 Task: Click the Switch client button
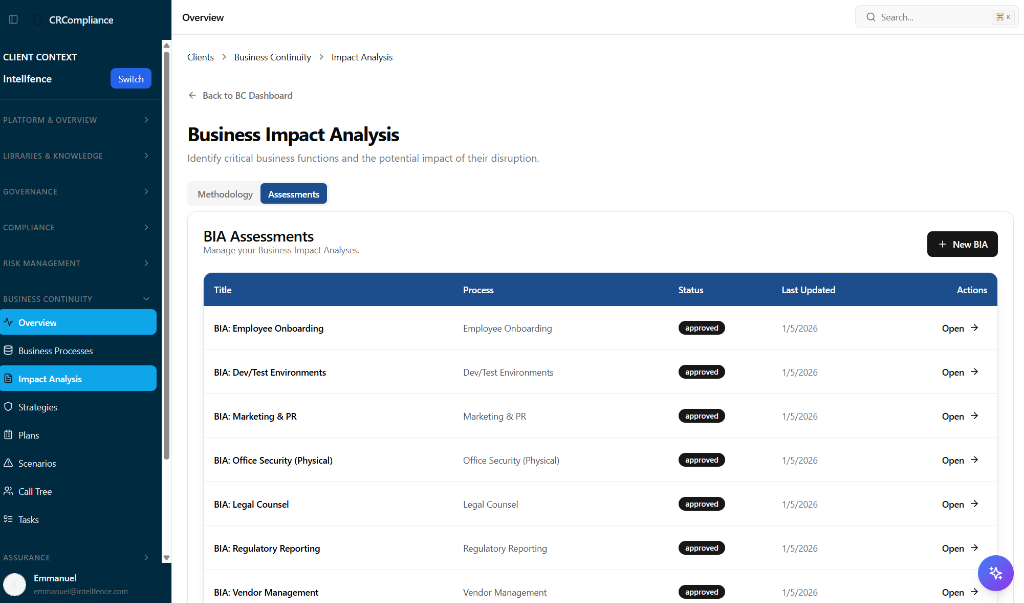[131, 79]
